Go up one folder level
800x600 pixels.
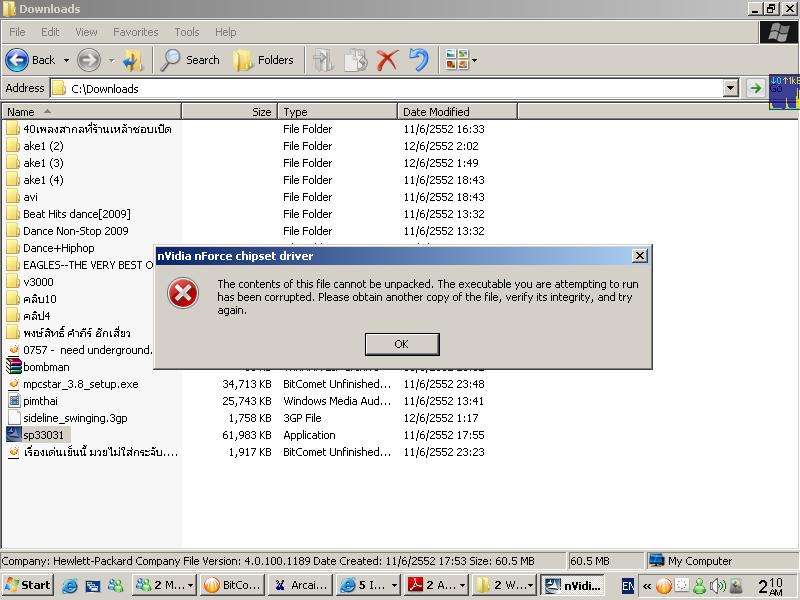pos(133,60)
